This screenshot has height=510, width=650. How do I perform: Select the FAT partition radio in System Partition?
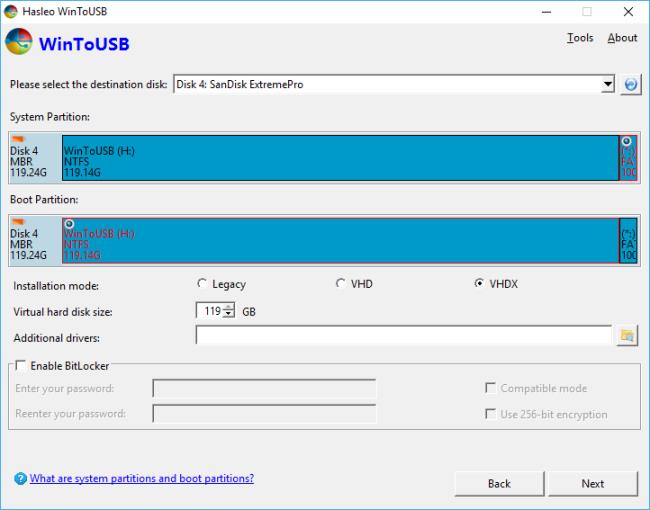pos(626,141)
